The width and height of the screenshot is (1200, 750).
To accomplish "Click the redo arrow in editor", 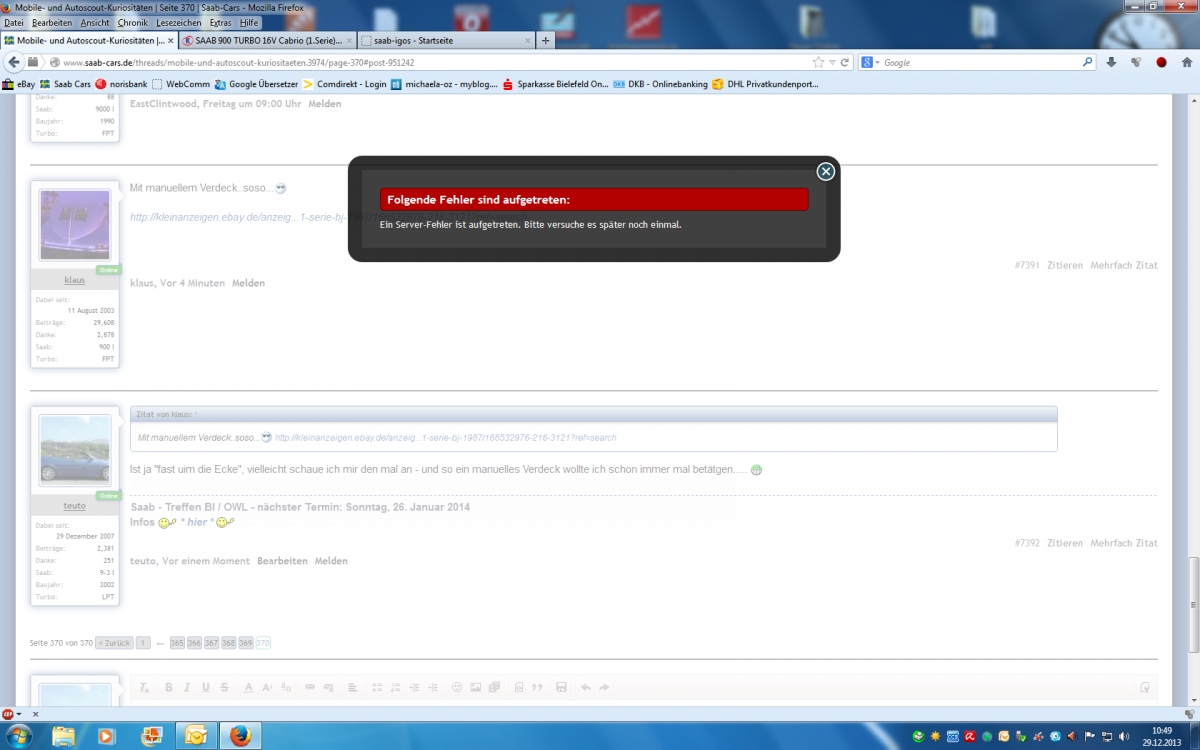I will (604, 687).
